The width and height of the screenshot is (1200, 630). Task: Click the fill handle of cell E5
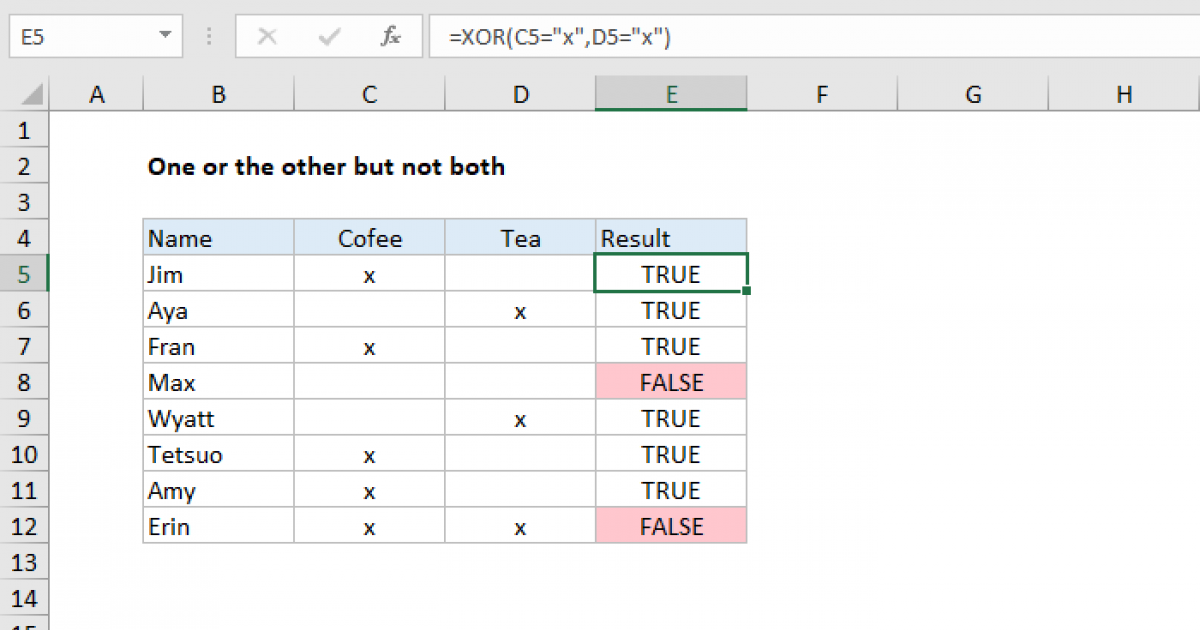(747, 291)
